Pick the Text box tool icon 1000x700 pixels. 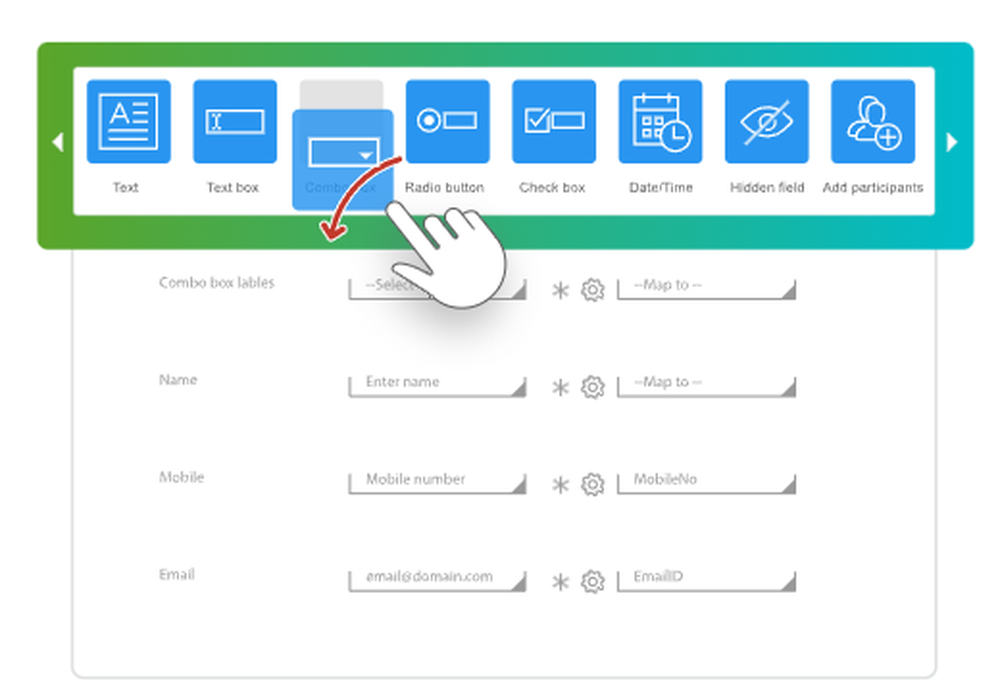click(235, 121)
